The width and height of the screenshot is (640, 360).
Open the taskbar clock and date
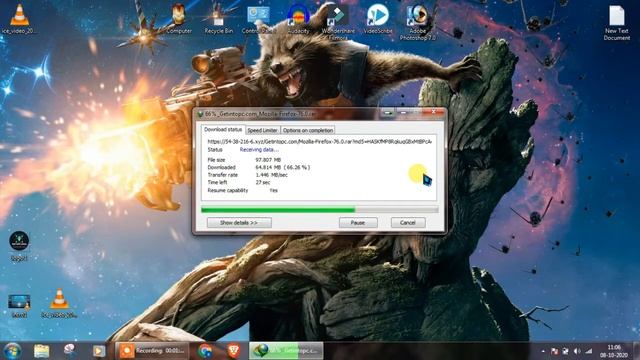coord(614,351)
